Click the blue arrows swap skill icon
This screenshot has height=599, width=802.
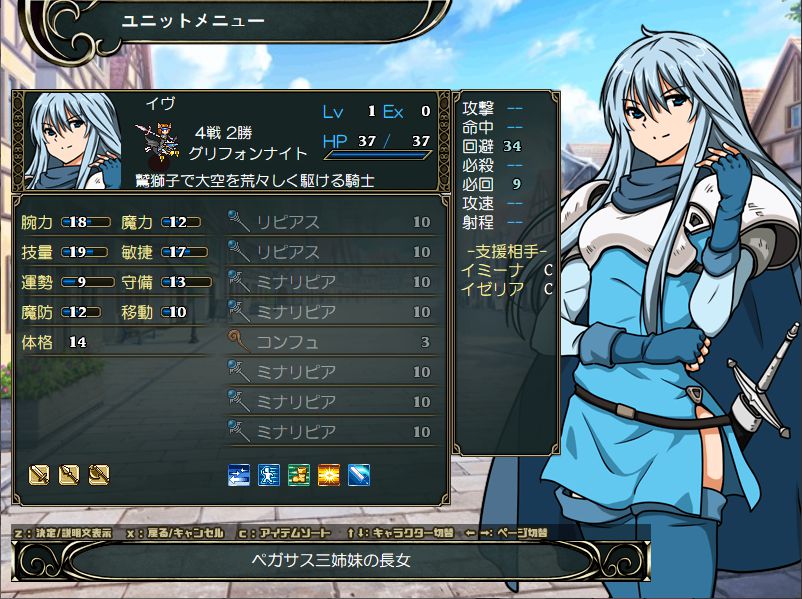tap(239, 475)
